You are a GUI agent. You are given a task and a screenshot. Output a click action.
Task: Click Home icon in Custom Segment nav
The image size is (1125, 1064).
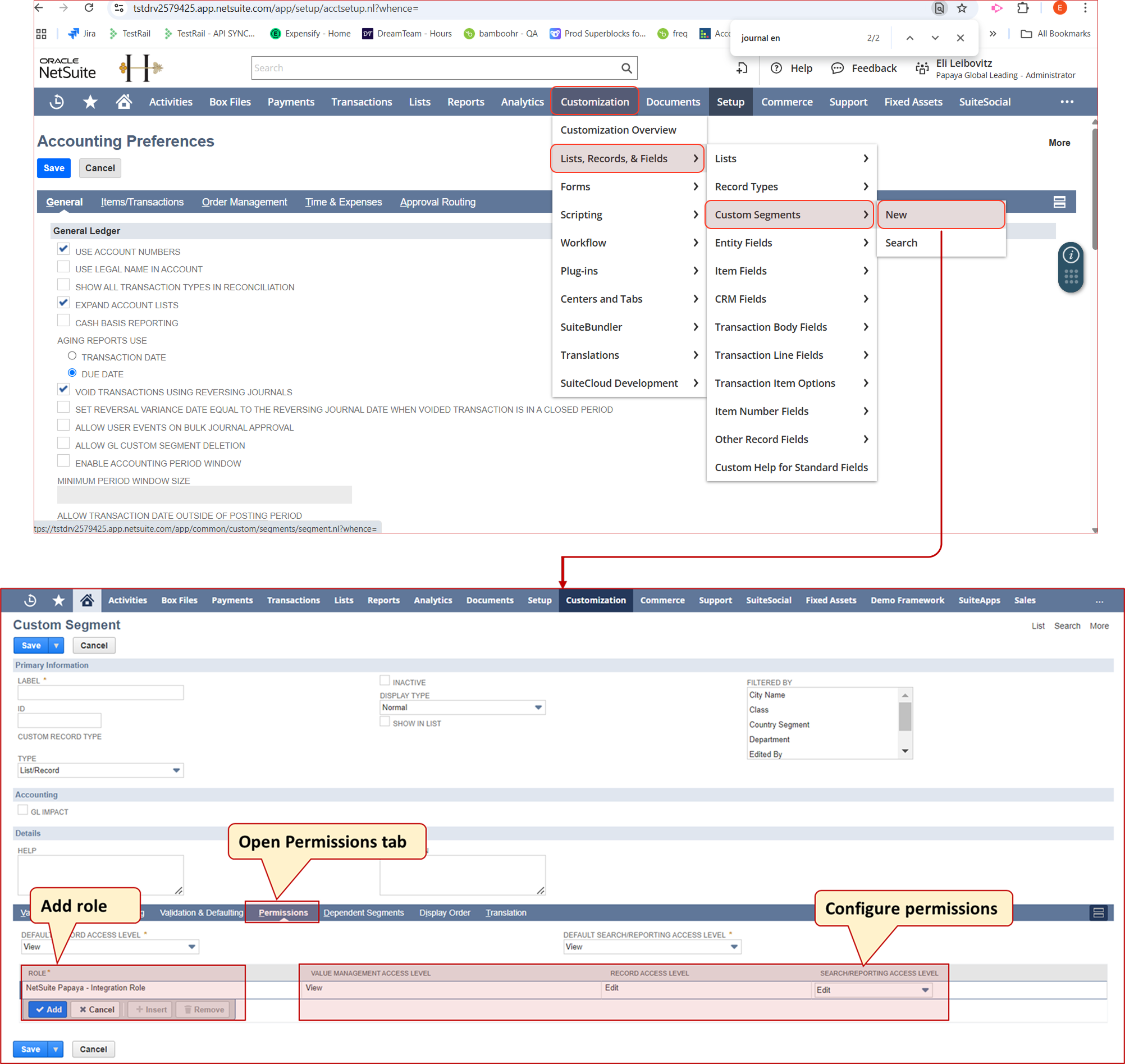pos(87,600)
